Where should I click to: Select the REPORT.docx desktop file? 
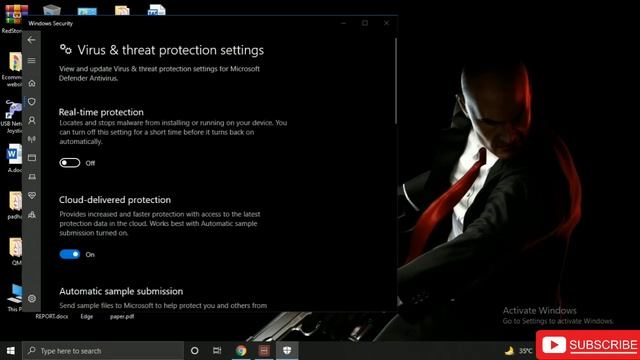pos(51,316)
